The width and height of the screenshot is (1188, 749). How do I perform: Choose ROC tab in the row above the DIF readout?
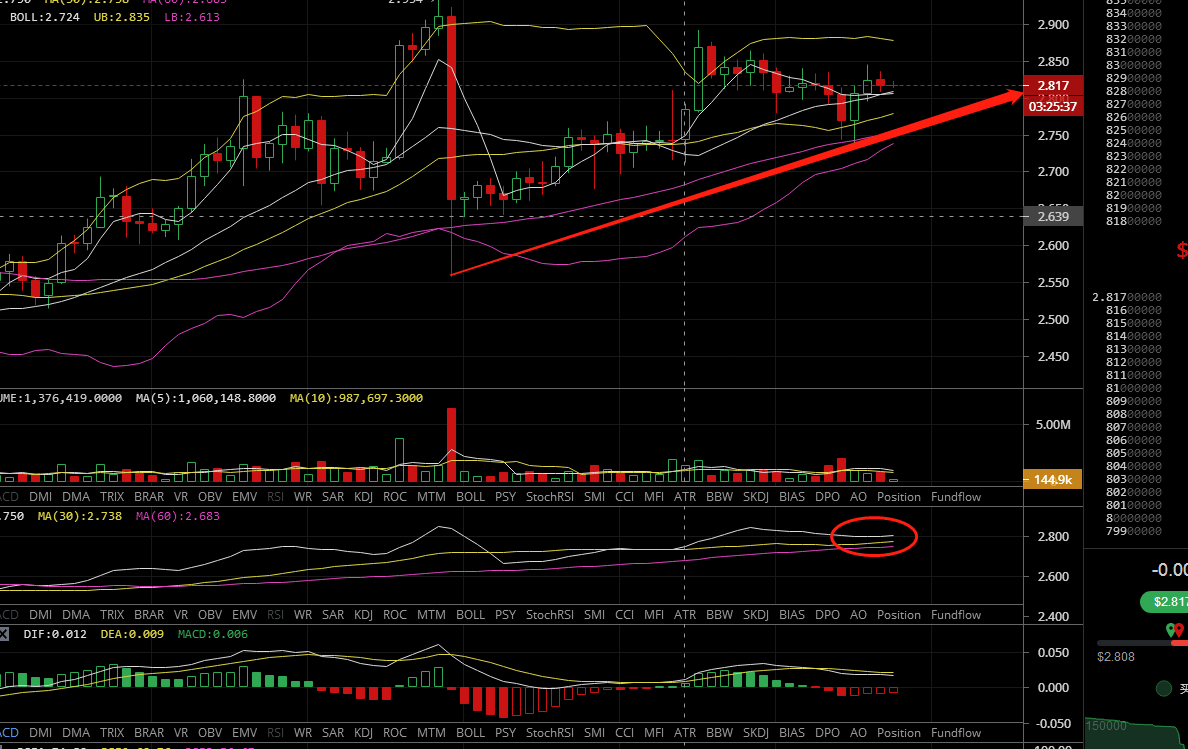click(x=395, y=615)
